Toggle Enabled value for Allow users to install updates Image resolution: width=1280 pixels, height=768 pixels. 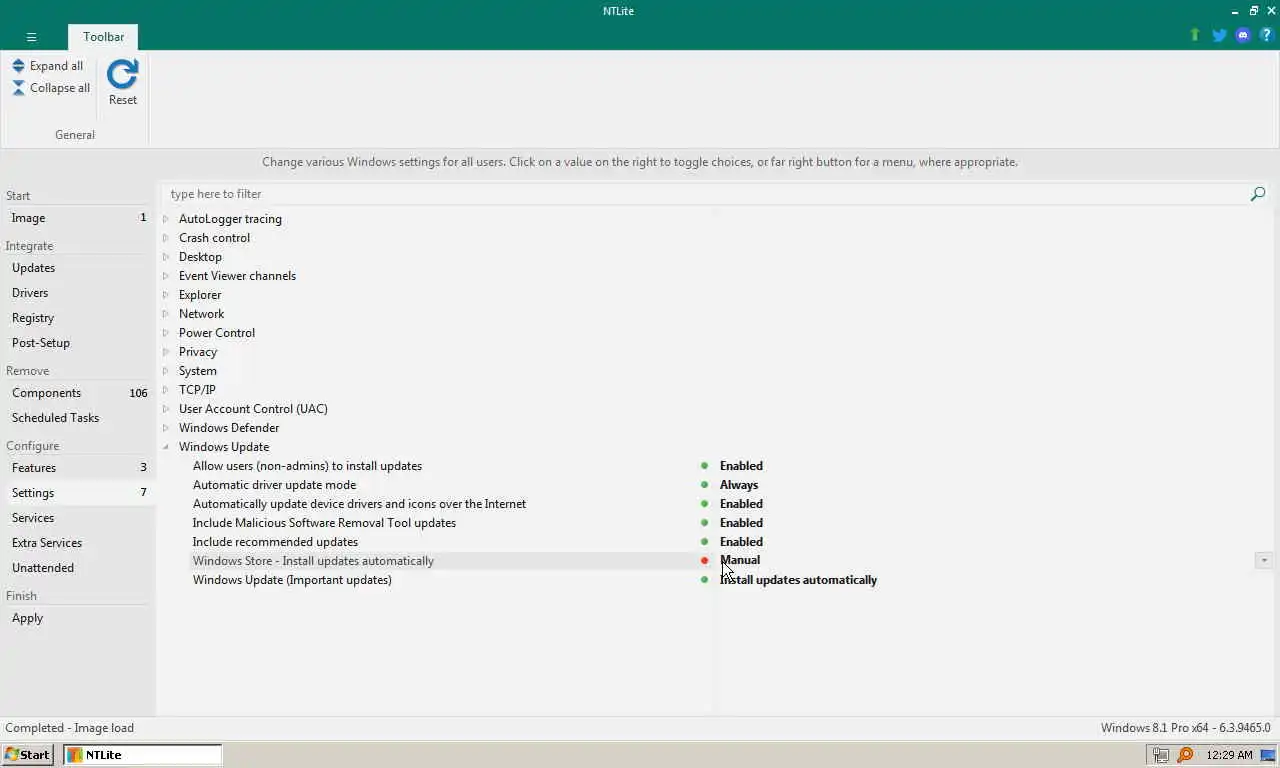741,466
